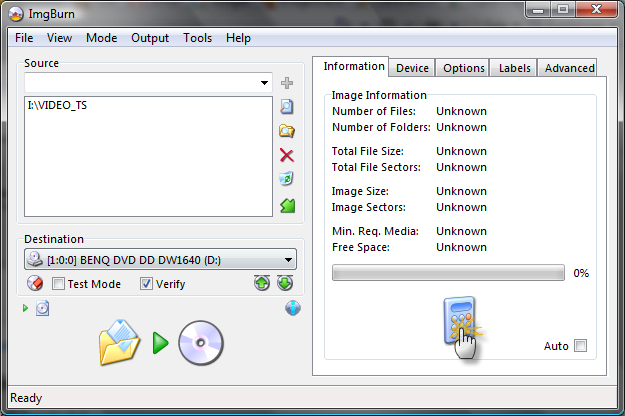625x416 pixels.
Task: Uncheck the Verify checkbox
Action: coord(146,284)
